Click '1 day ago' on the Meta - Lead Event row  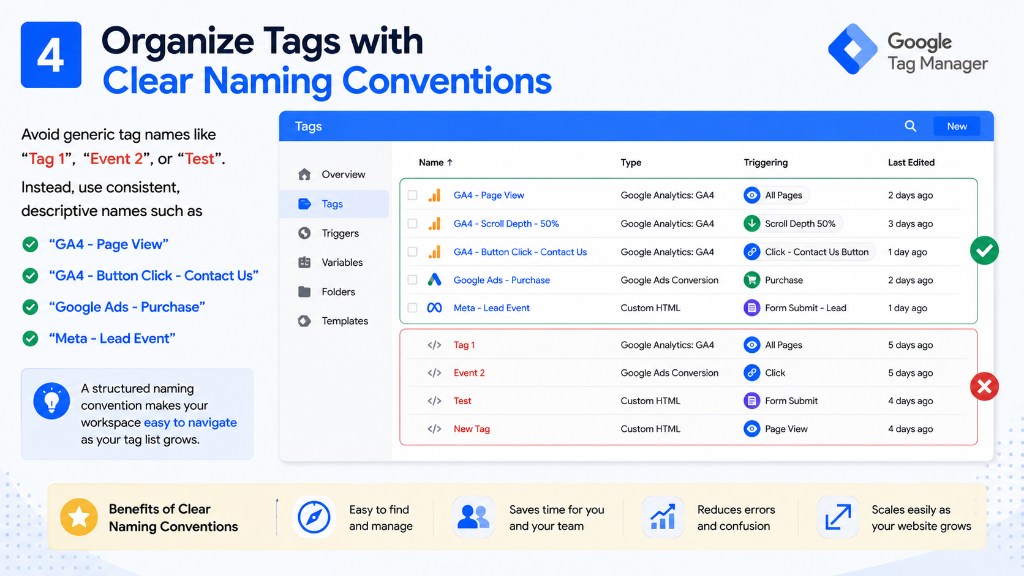[x=907, y=308]
